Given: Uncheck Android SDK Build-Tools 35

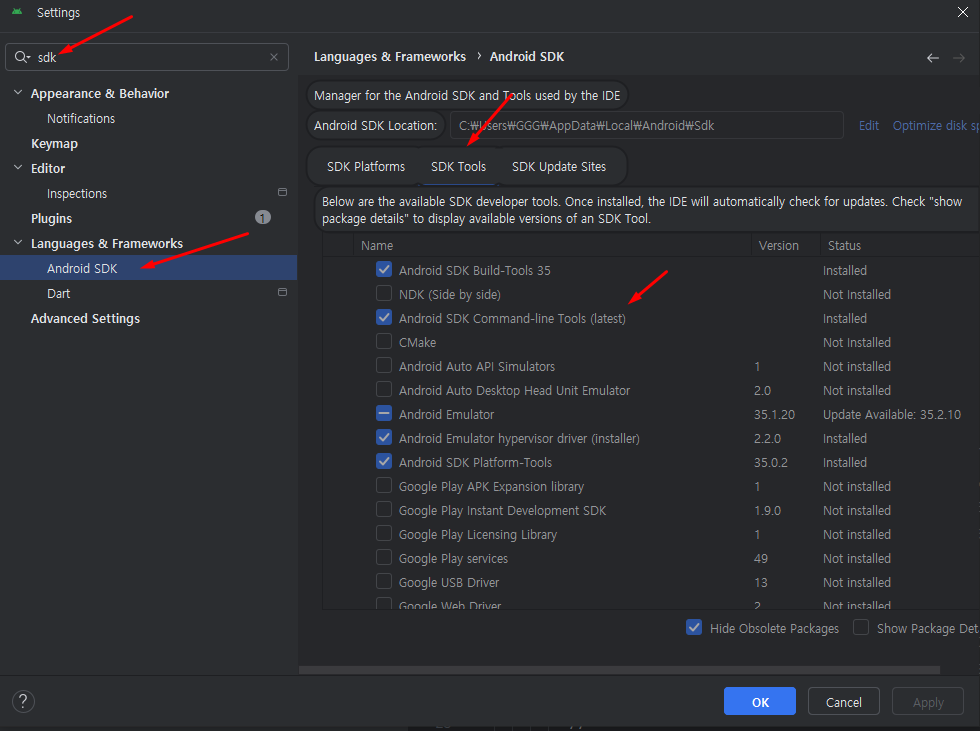Looking at the screenshot, I should (384, 269).
